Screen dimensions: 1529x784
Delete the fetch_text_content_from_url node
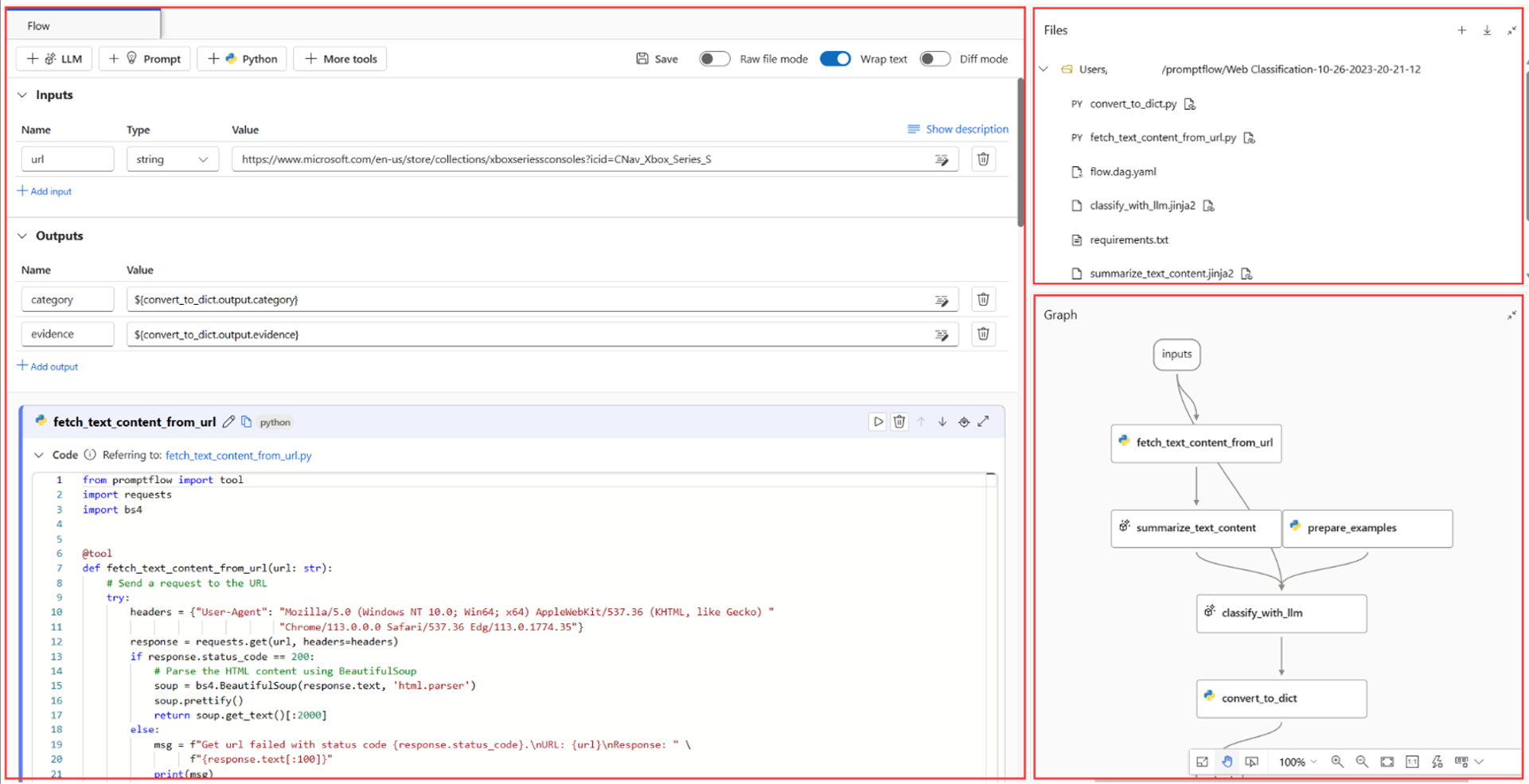[x=899, y=422]
